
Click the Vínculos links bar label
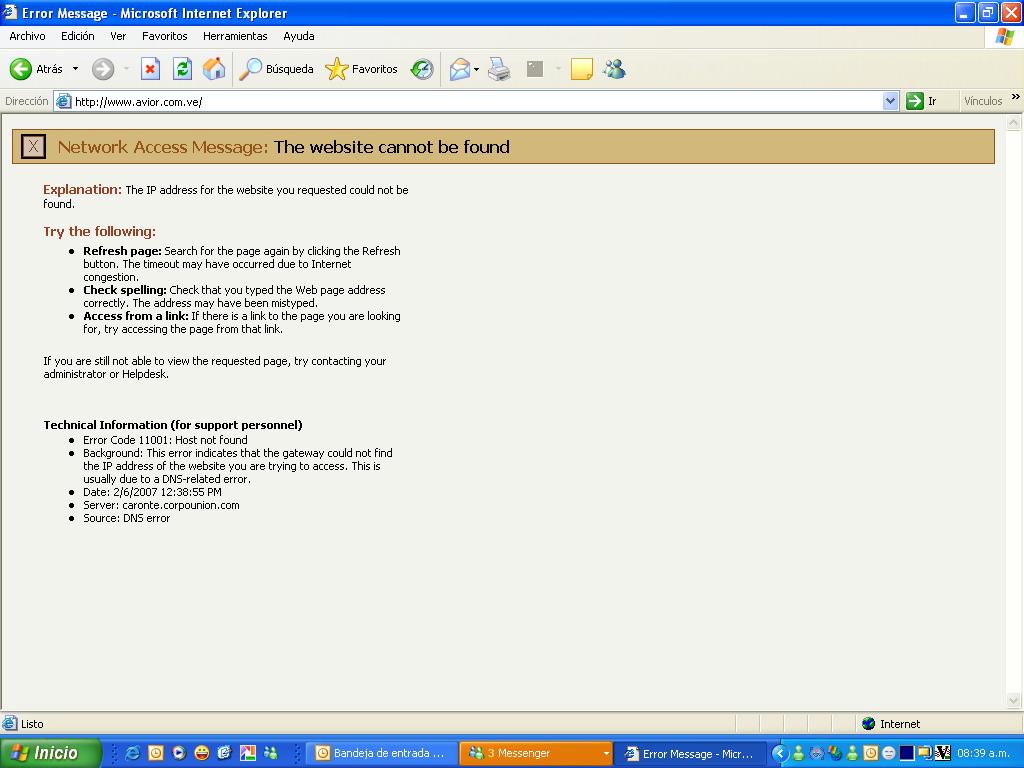pos(983,101)
